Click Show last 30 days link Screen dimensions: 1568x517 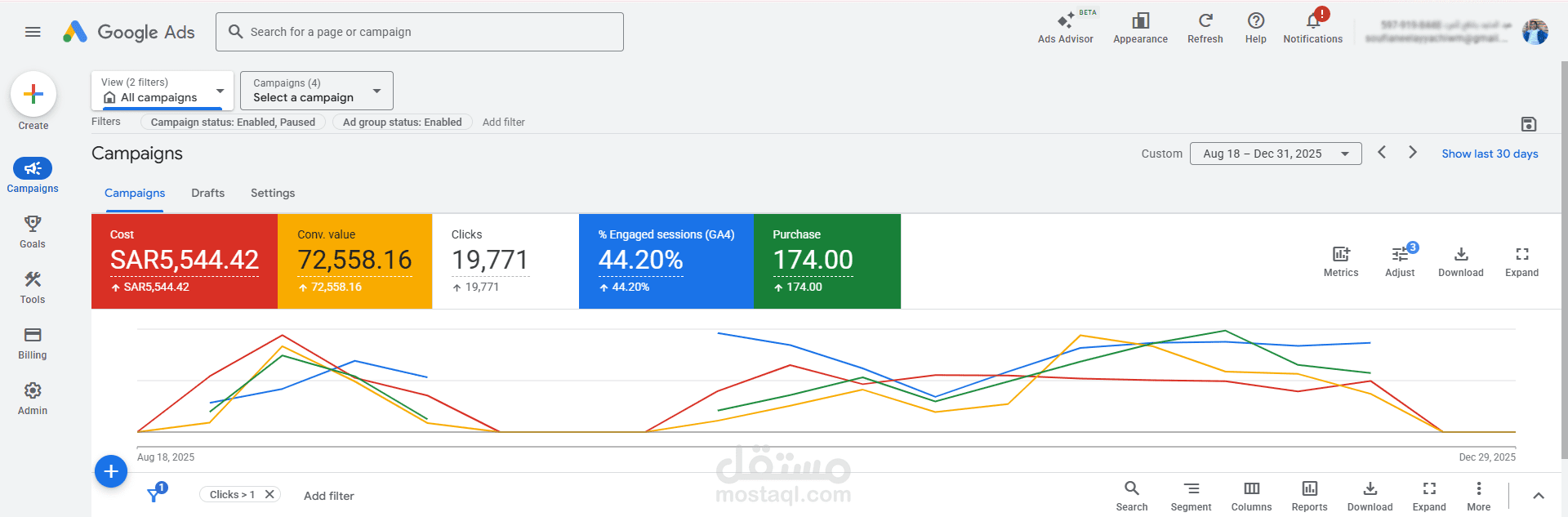point(1490,154)
